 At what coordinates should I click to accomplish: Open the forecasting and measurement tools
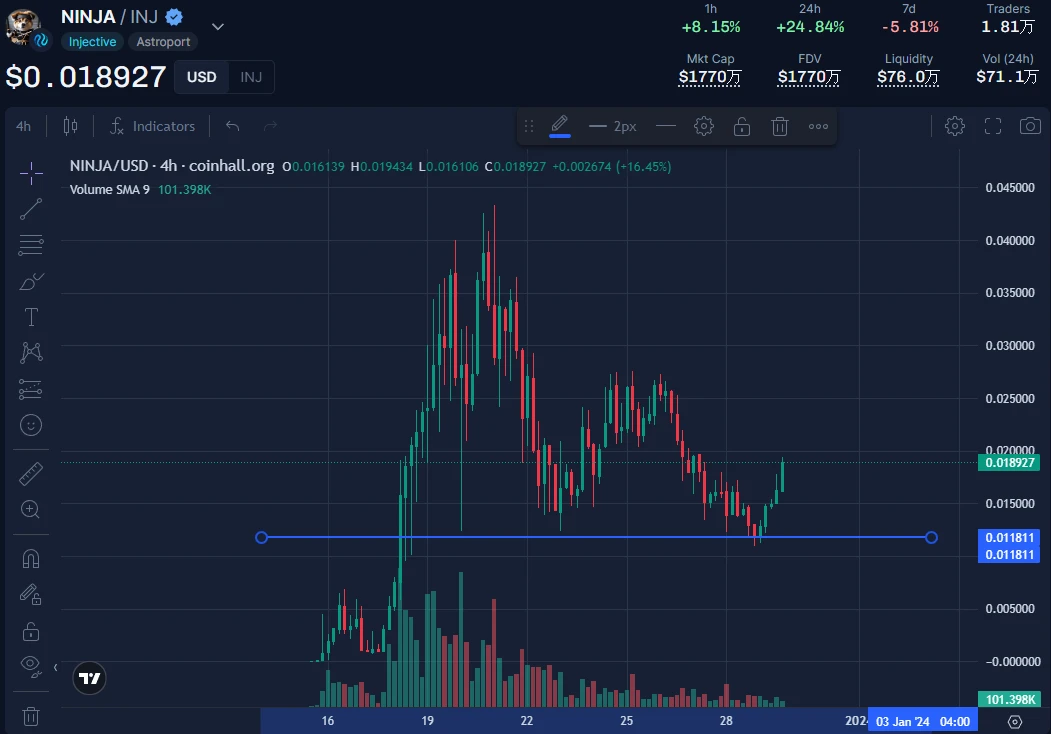coord(31,389)
